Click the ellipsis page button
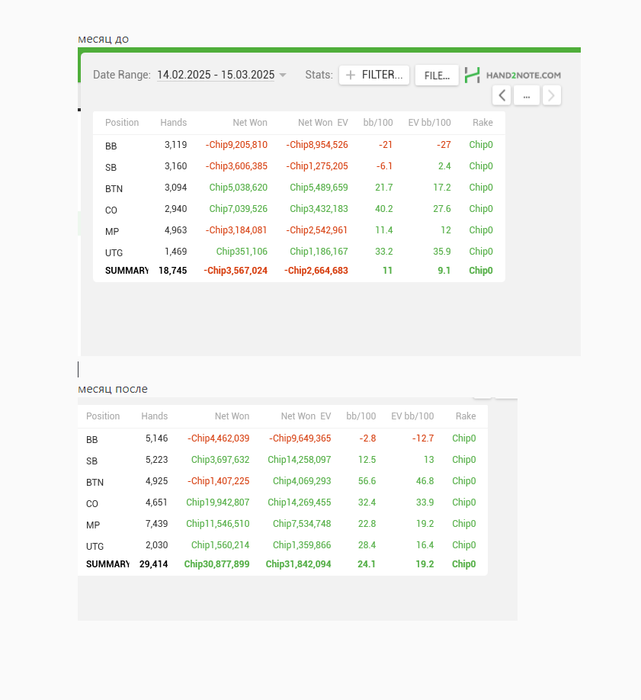This screenshot has width=641, height=700. tap(526, 95)
